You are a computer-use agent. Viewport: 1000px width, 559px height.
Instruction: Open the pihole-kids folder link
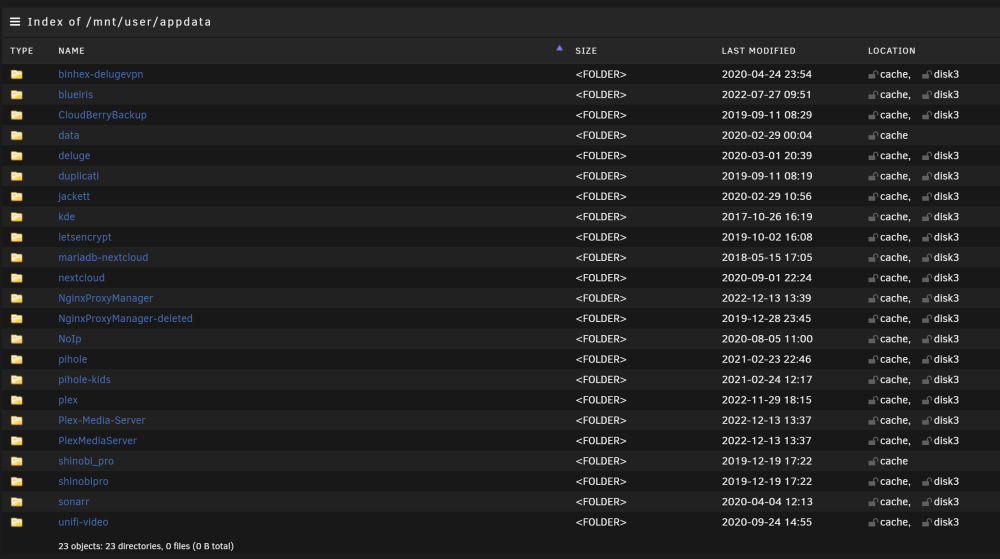[84, 380]
